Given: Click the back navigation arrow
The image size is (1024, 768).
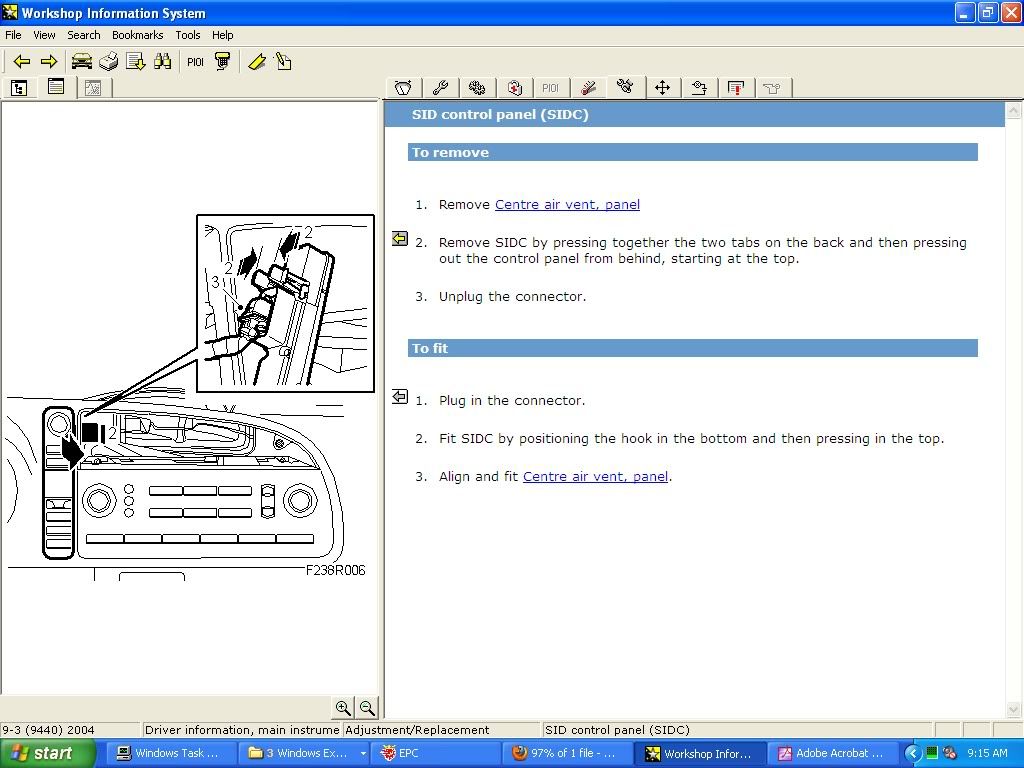Looking at the screenshot, I should [x=22, y=61].
